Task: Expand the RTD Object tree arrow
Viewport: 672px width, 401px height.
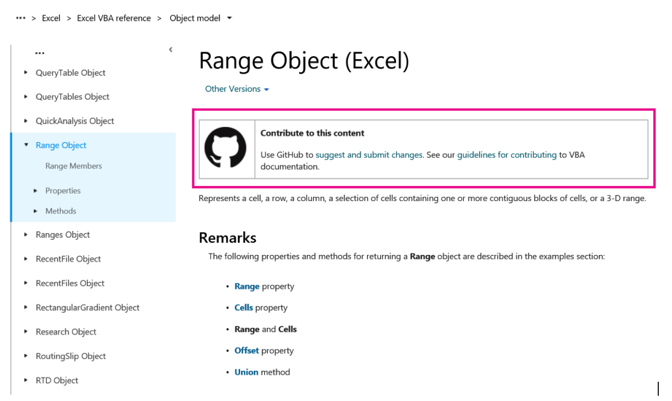Action: point(26,380)
